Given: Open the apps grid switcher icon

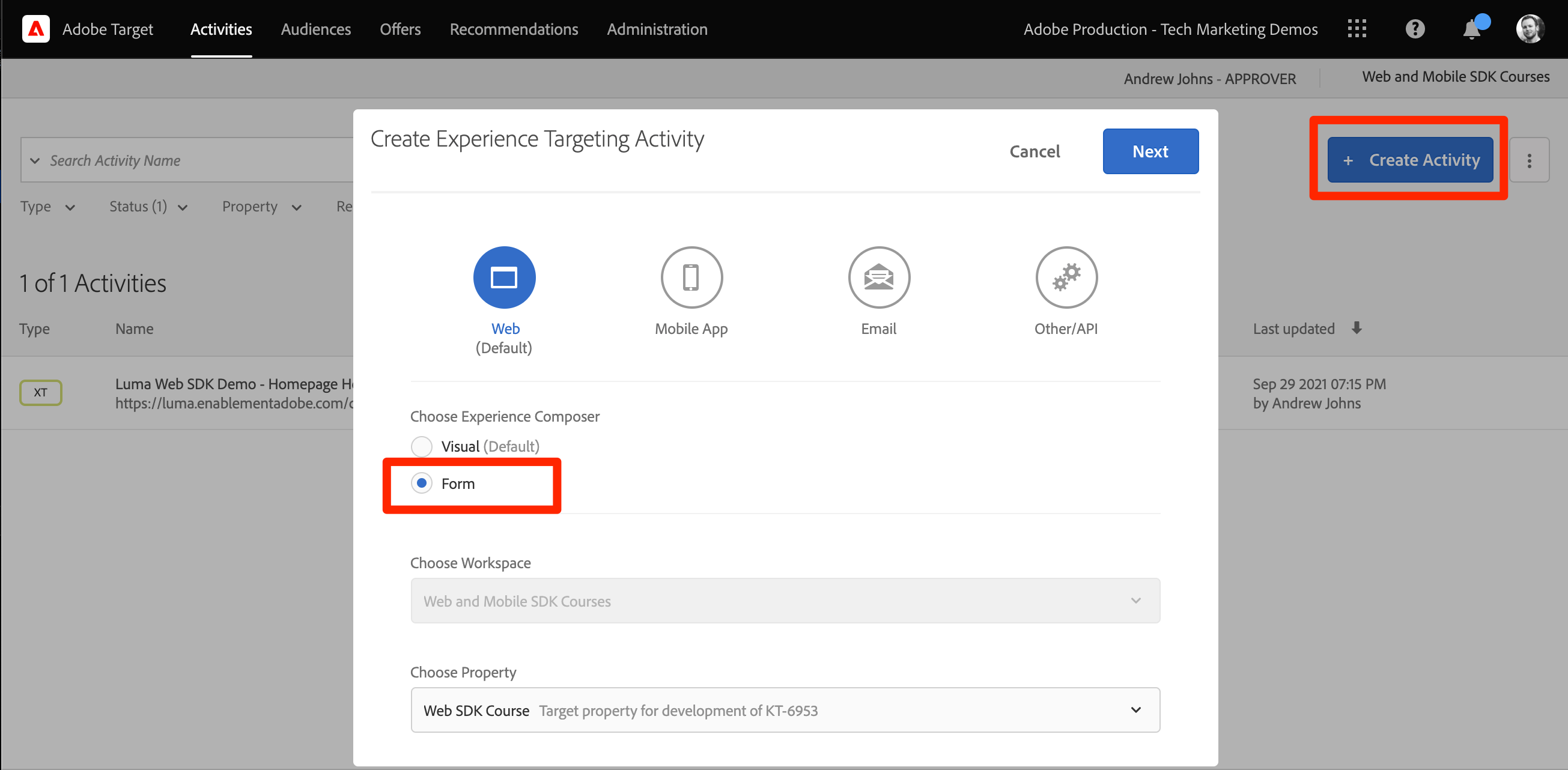Looking at the screenshot, I should pos(1356,29).
